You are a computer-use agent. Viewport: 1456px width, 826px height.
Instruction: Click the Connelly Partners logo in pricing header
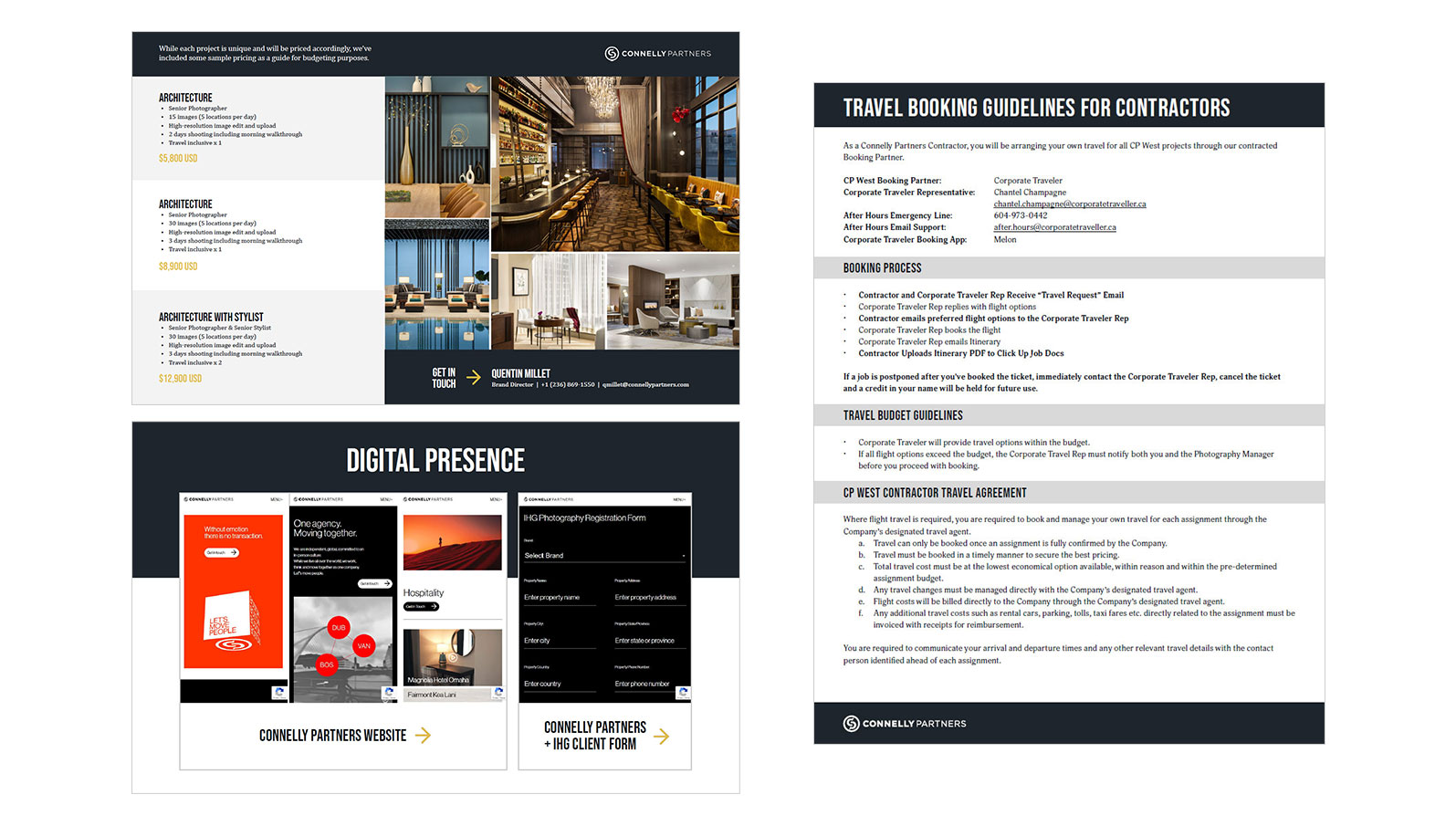click(657, 54)
